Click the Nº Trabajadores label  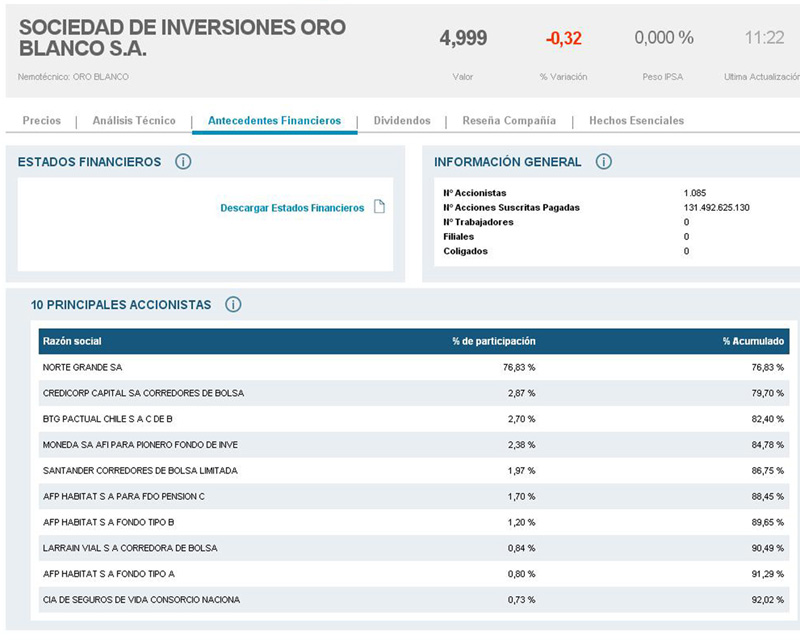[x=478, y=222]
